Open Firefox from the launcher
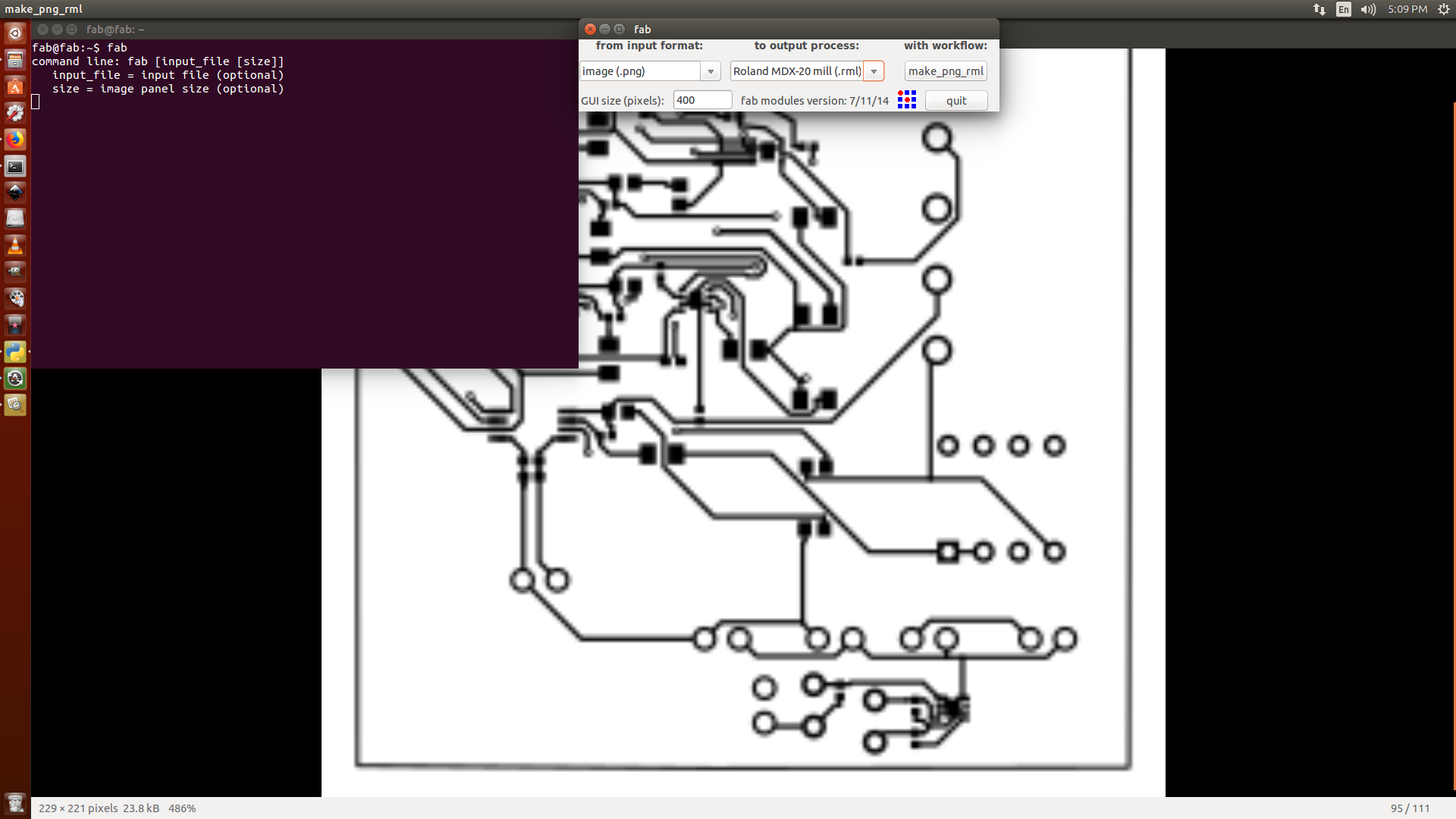This screenshot has width=1456, height=819. point(15,140)
